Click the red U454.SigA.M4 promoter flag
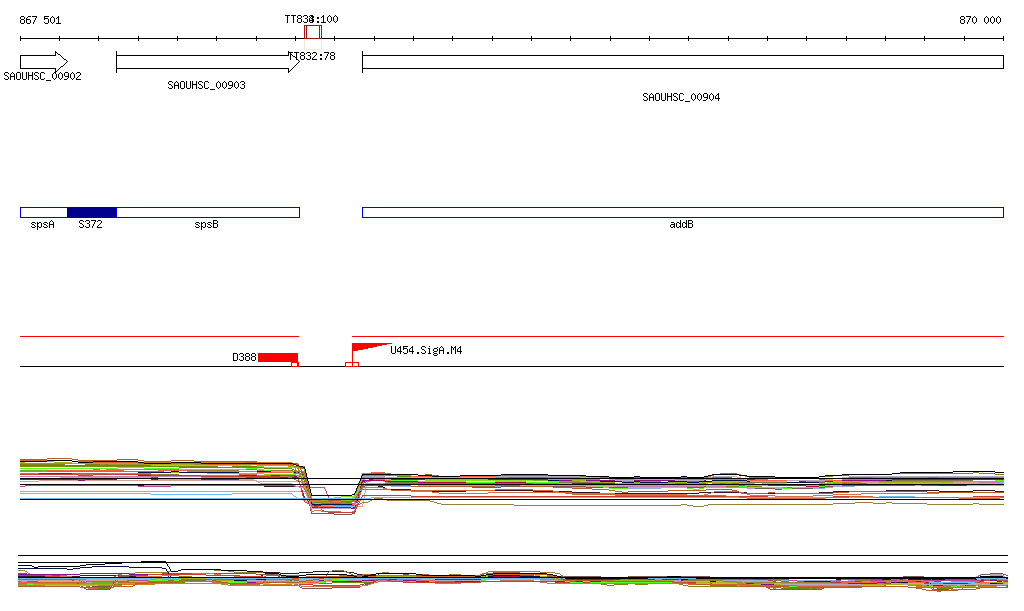This screenshot has width=1024, height=611. point(367,348)
